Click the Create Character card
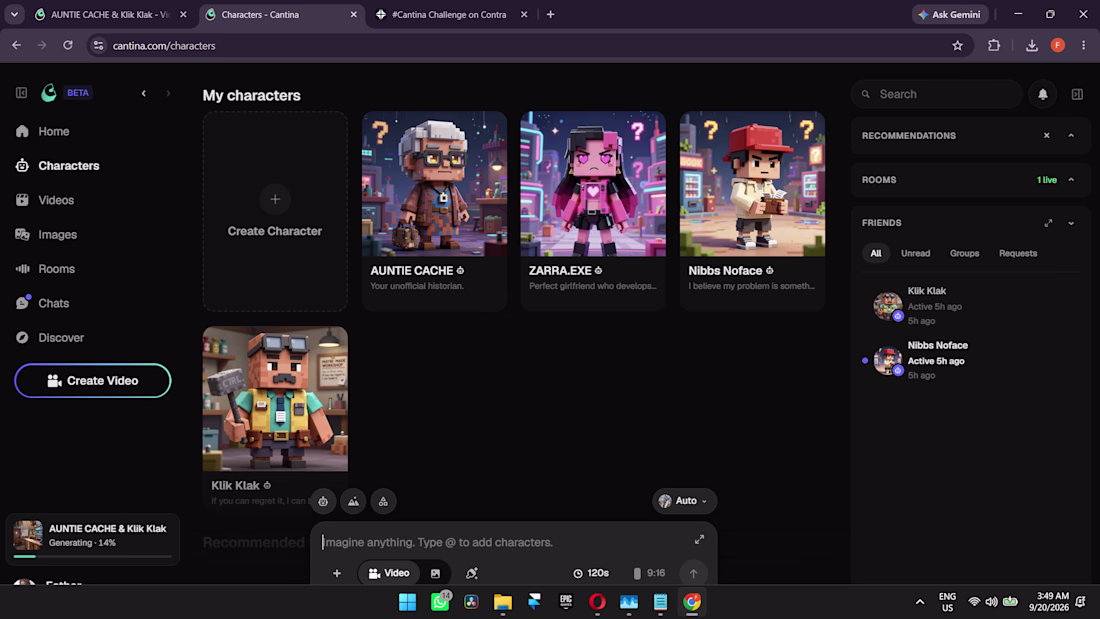The height and width of the screenshot is (619, 1100). 275,211
